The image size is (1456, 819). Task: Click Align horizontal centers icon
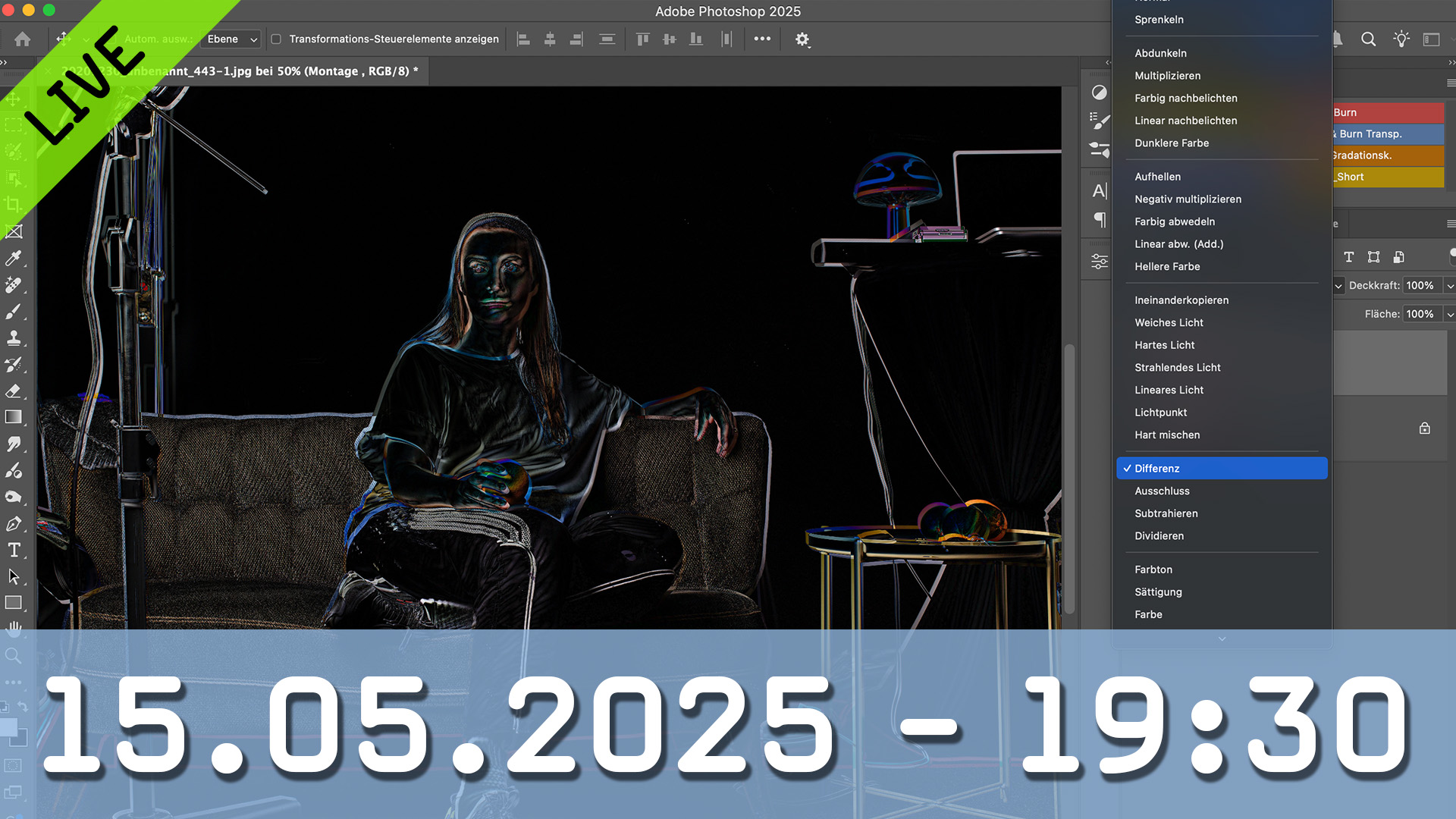(550, 39)
